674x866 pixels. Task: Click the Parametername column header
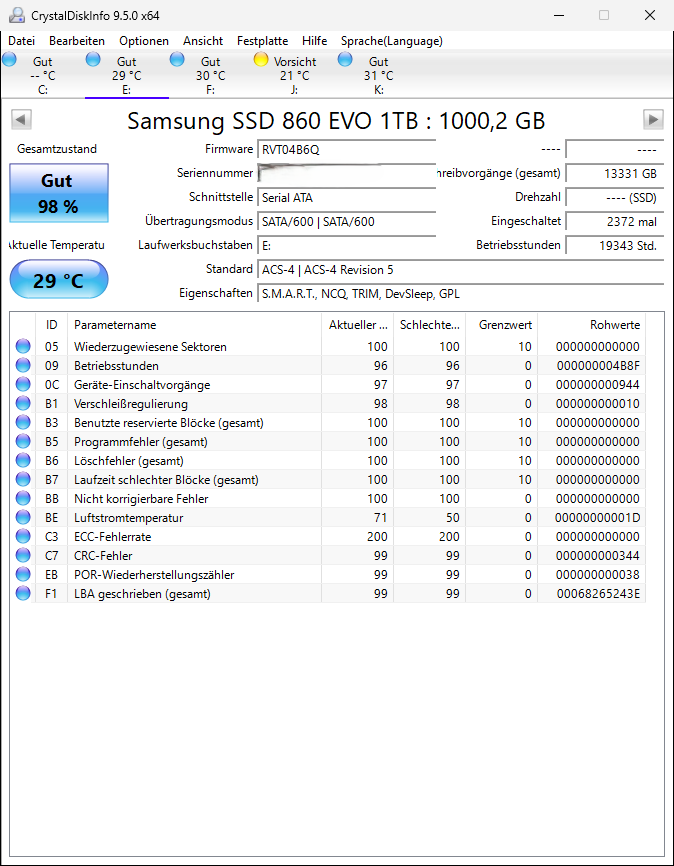click(194, 325)
